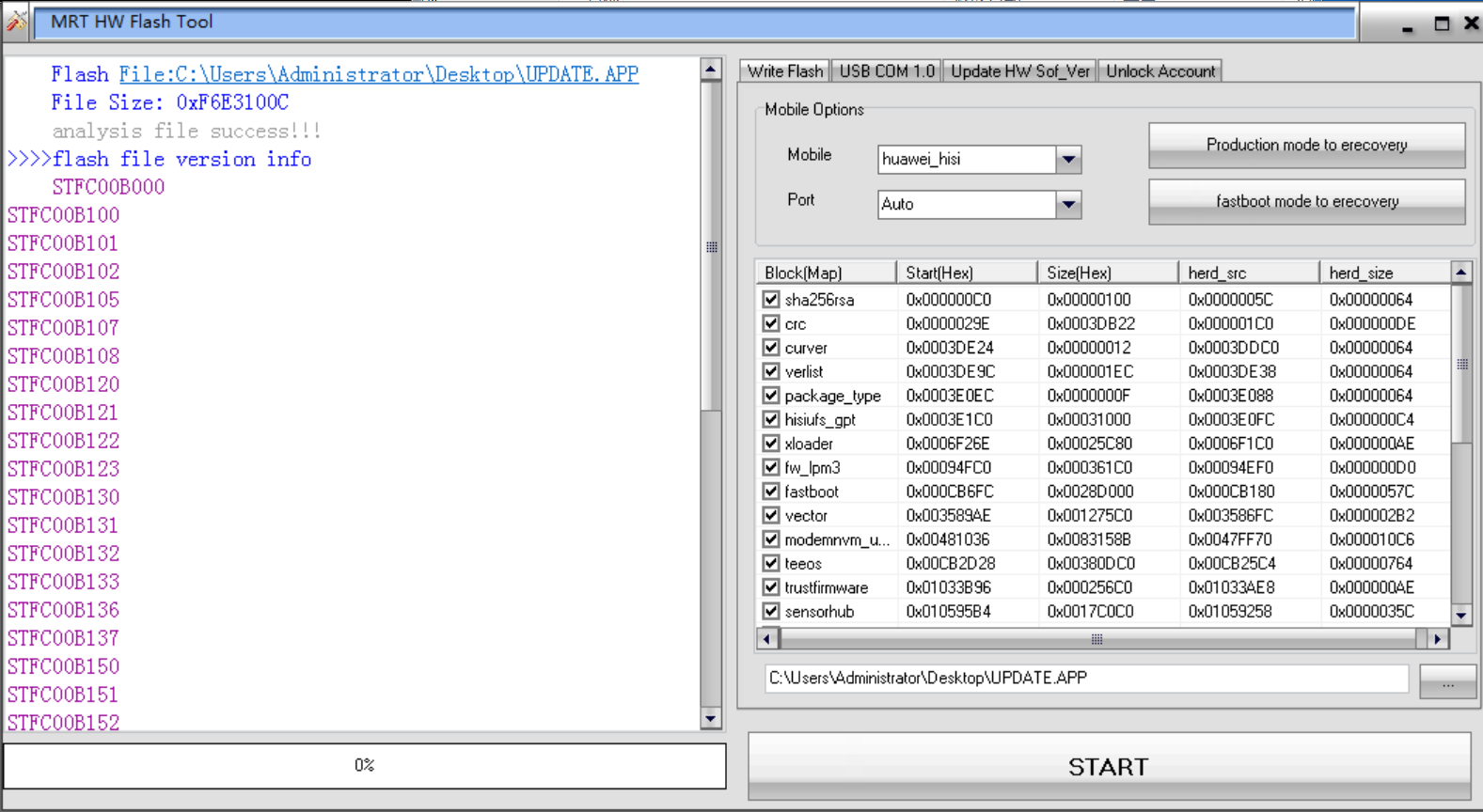Expand the Port Auto dropdown
The width and height of the screenshot is (1483, 812).
1068,205
